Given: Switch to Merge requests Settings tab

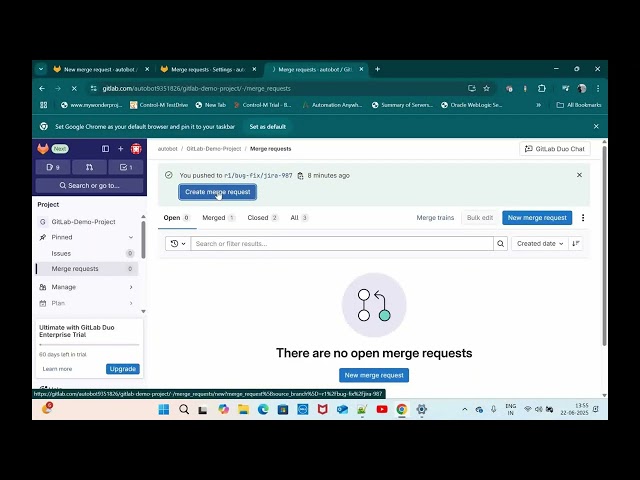Looking at the screenshot, I should [209, 70].
